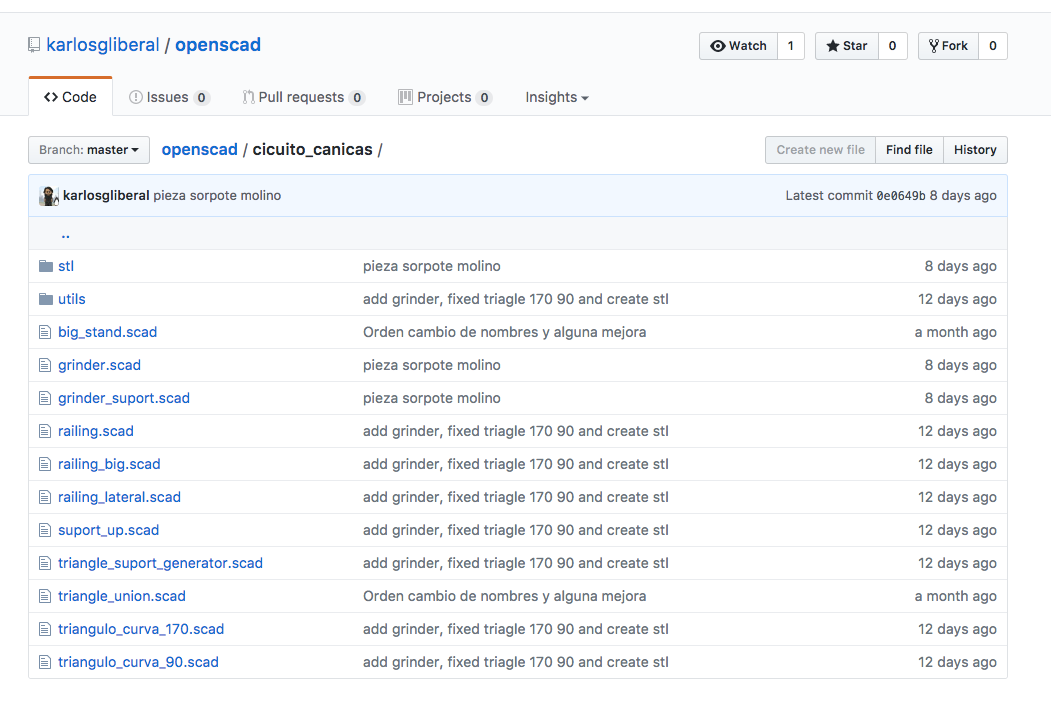Open the History button
1051x704 pixels.
coord(975,150)
